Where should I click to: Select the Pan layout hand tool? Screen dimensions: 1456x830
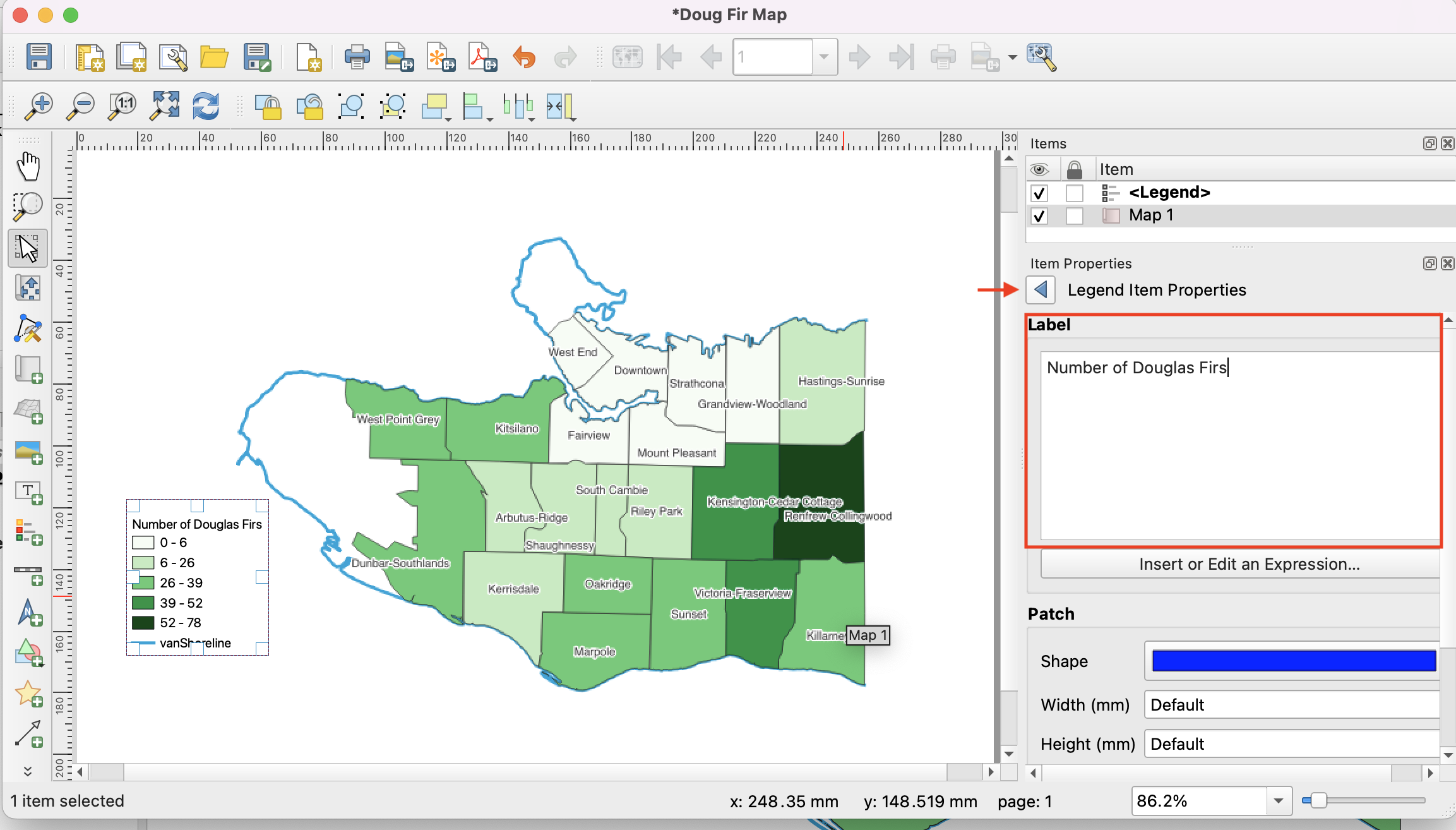[x=28, y=166]
